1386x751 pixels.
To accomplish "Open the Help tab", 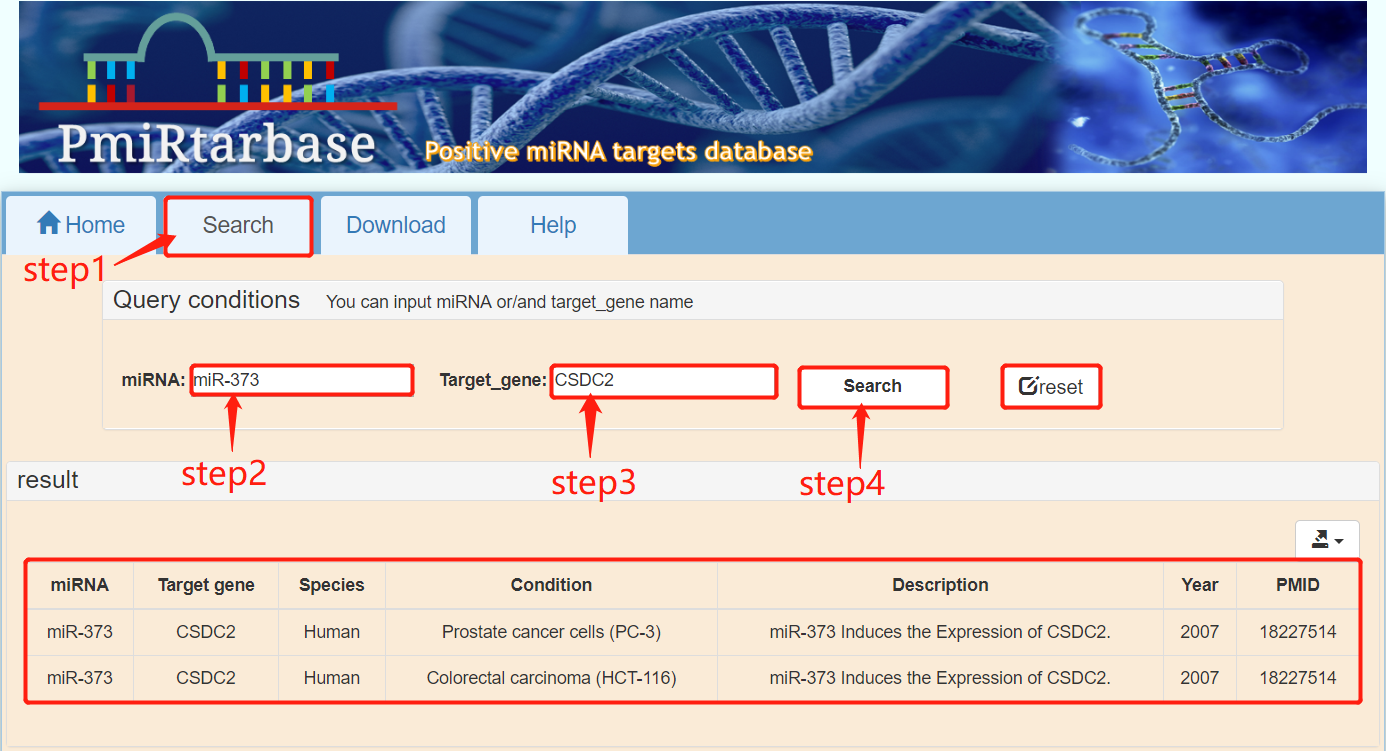I will pyautogui.click(x=553, y=225).
